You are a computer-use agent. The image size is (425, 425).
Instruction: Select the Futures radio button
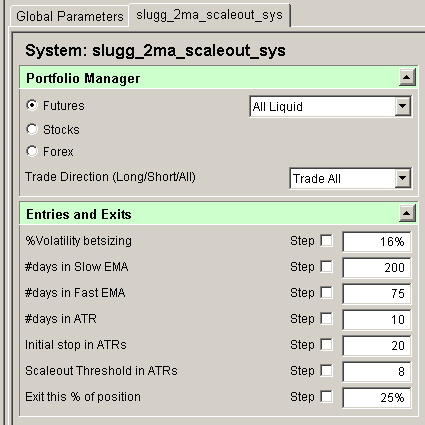pyautogui.click(x=32, y=105)
